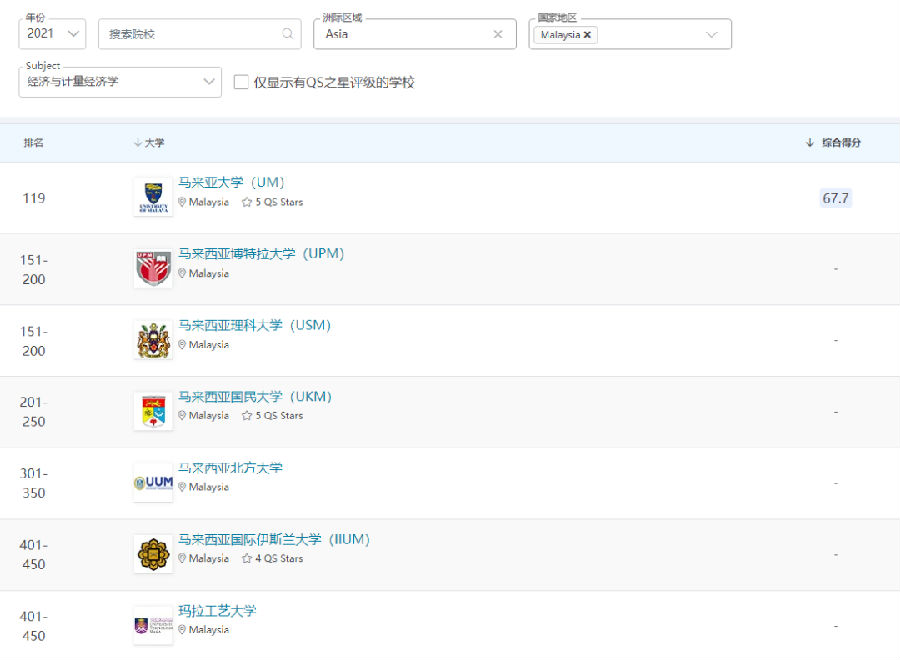Open the 马来西亚国际伊斯兰大学 (IIUM) link

pos(274,539)
